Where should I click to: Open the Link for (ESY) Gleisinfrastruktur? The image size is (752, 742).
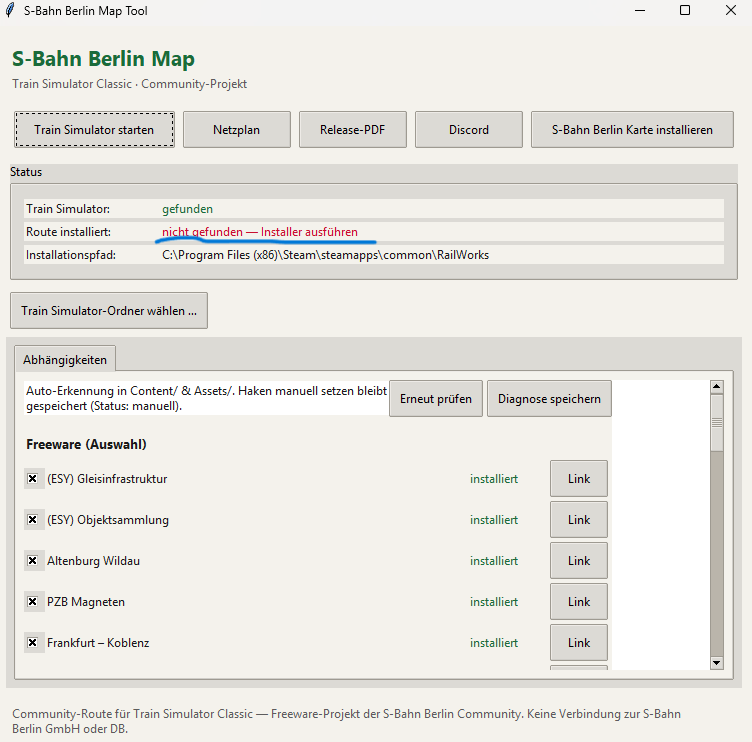(579, 479)
